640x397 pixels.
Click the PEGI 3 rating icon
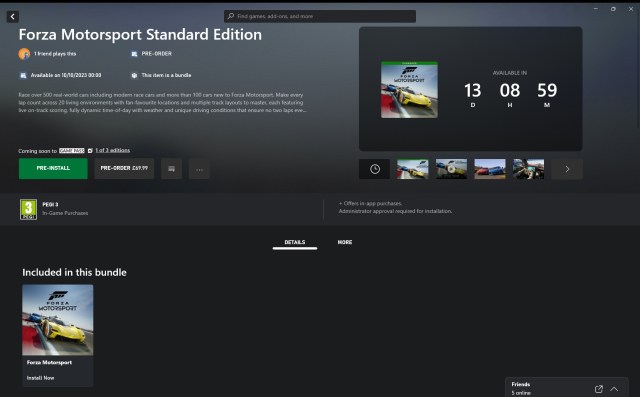coord(28,209)
